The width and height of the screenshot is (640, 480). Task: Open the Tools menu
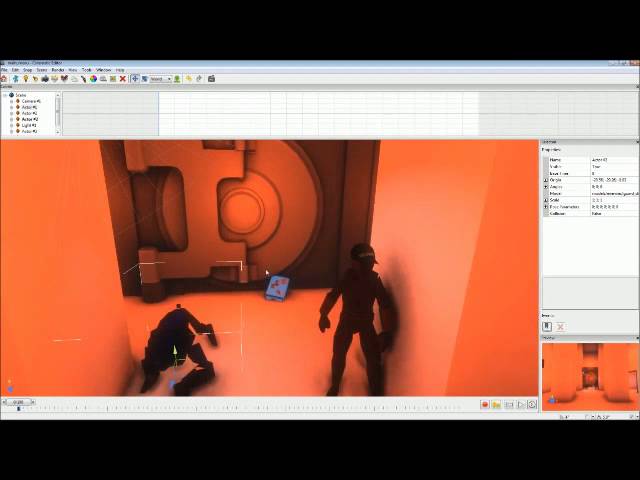[x=87, y=70]
